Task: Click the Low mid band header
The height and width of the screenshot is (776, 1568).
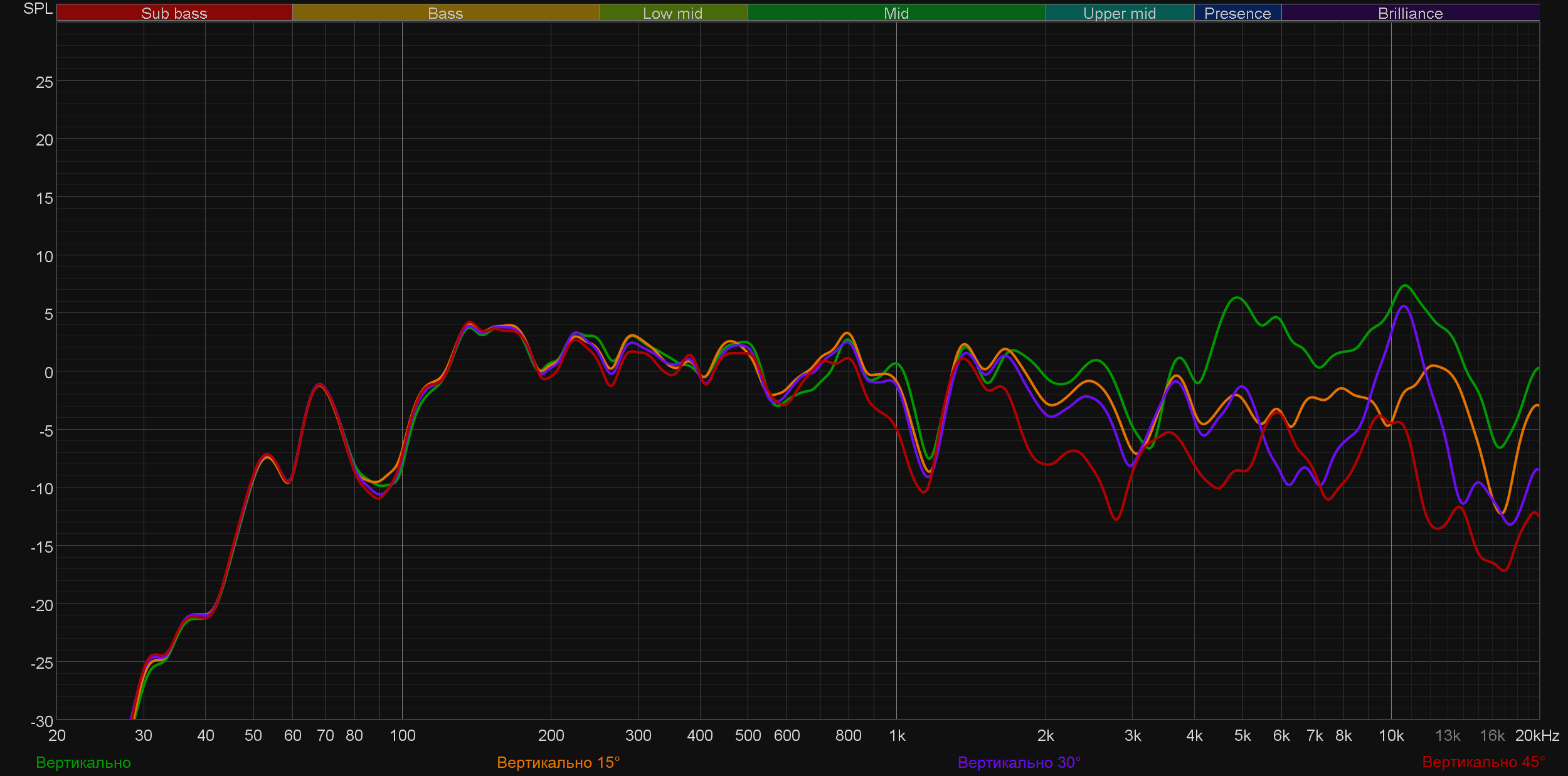Action: pos(672,13)
